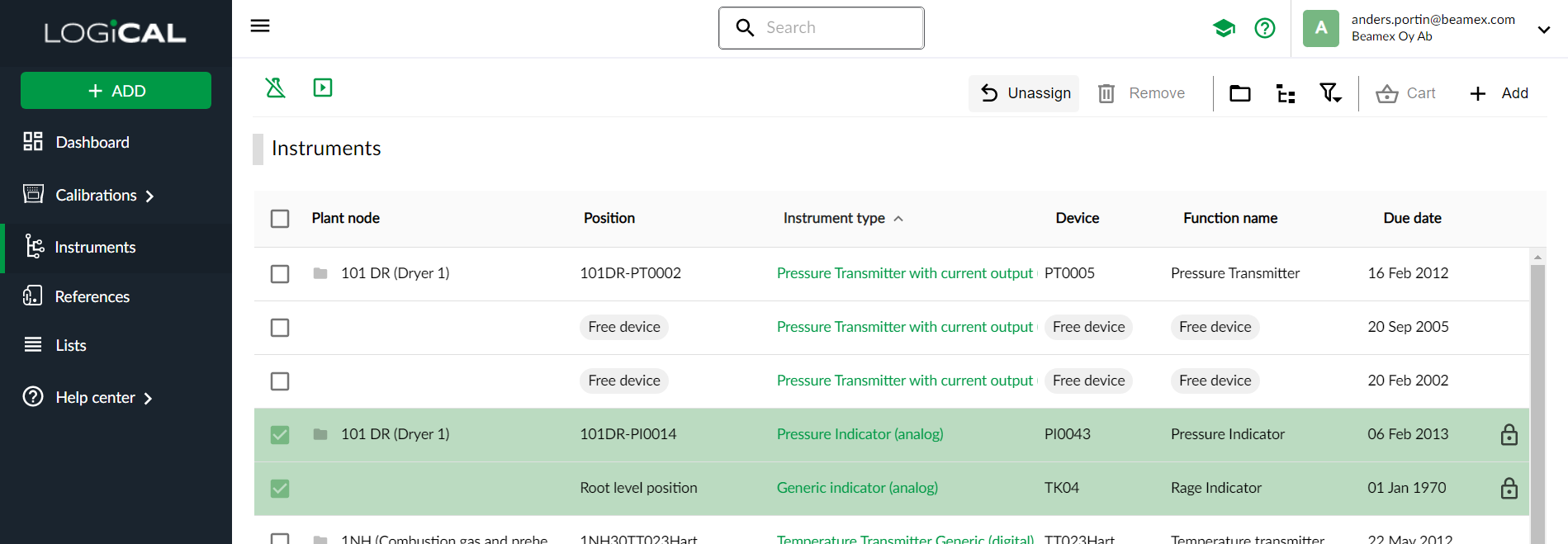Expand the user account dropdown arrow

pos(1543,30)
